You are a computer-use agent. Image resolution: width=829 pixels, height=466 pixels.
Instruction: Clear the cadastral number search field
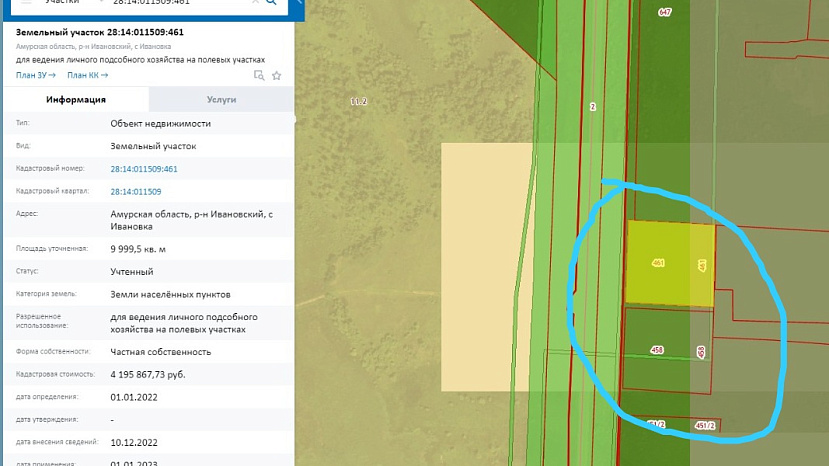[x=254, y=3]
